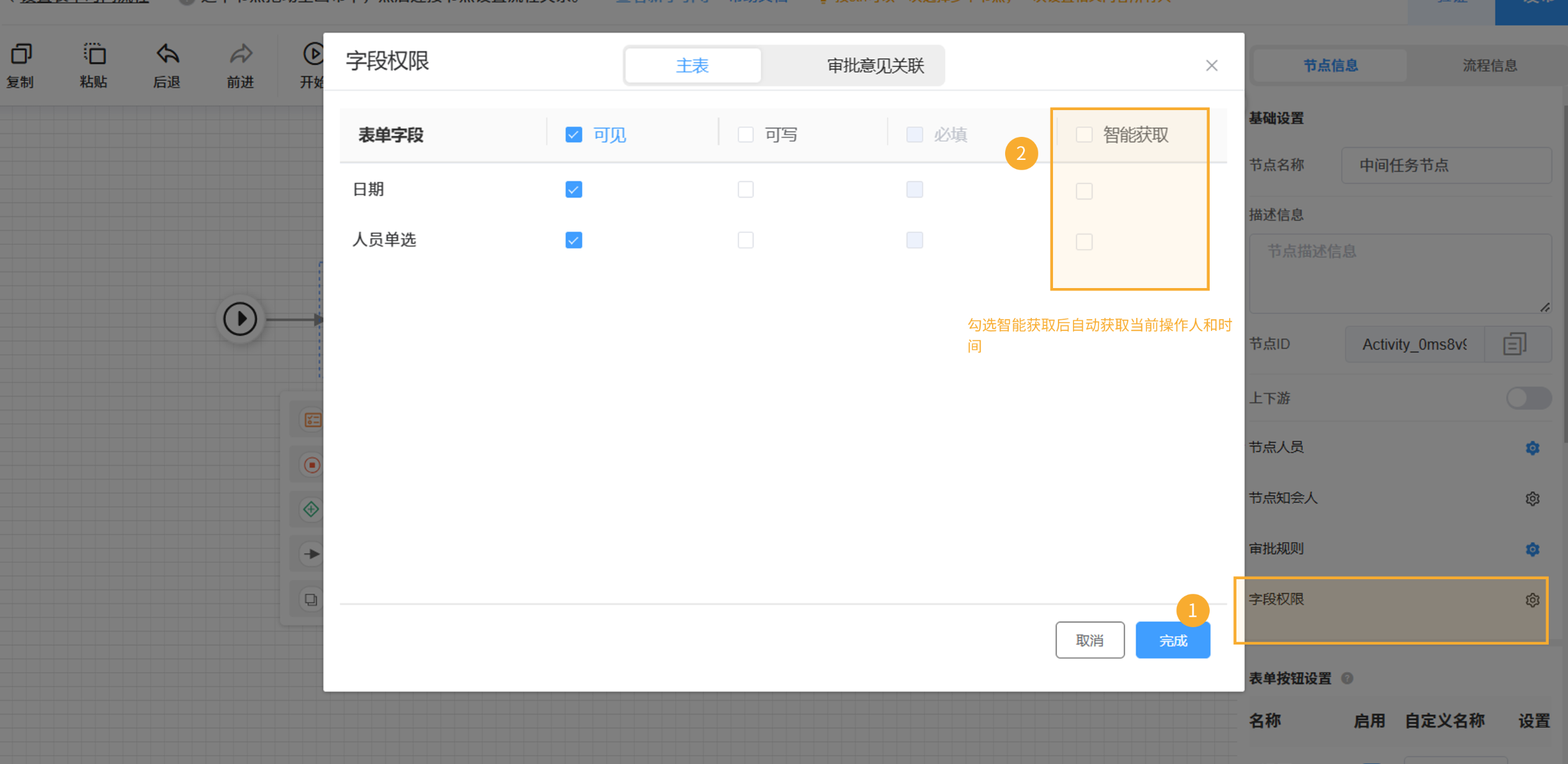This screenshot has height=764, width=1568.
Task: Check 智能获取 for the 日期 row
Action: 1083,191
